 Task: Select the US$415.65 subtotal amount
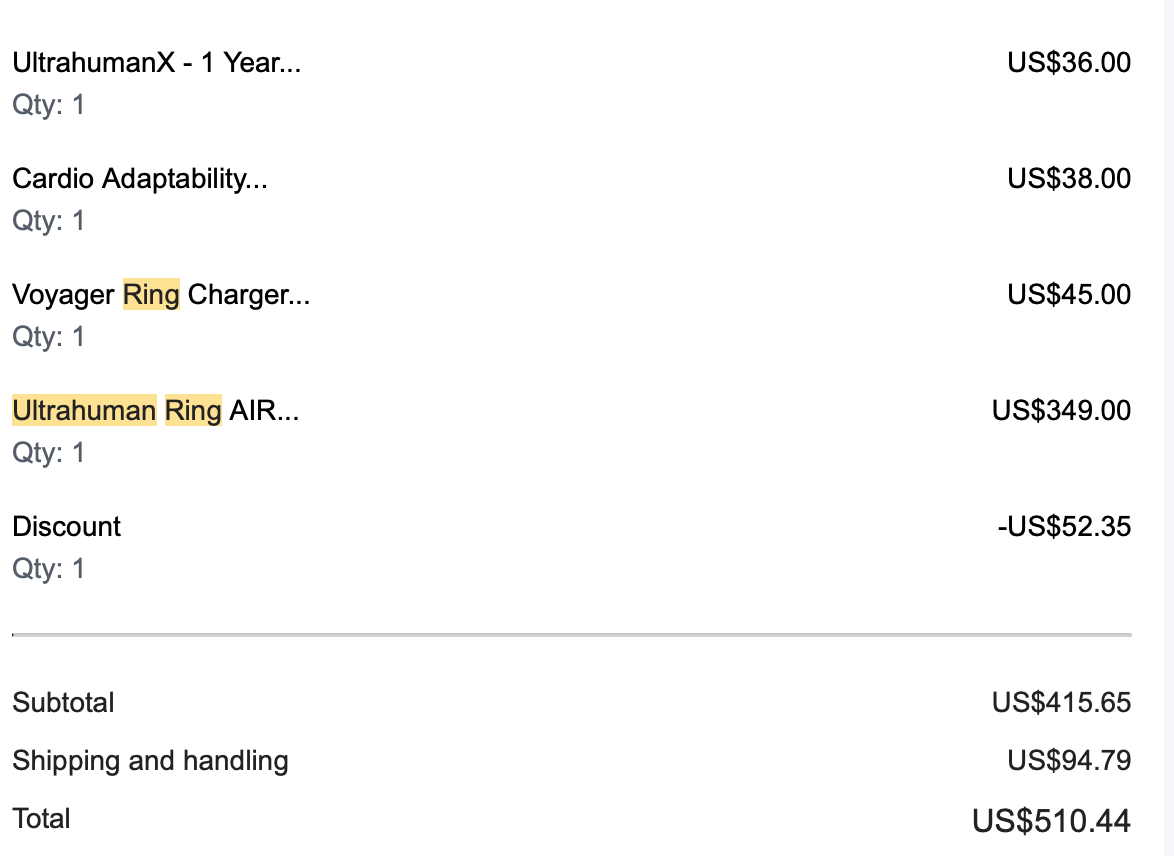point(1061,703)
